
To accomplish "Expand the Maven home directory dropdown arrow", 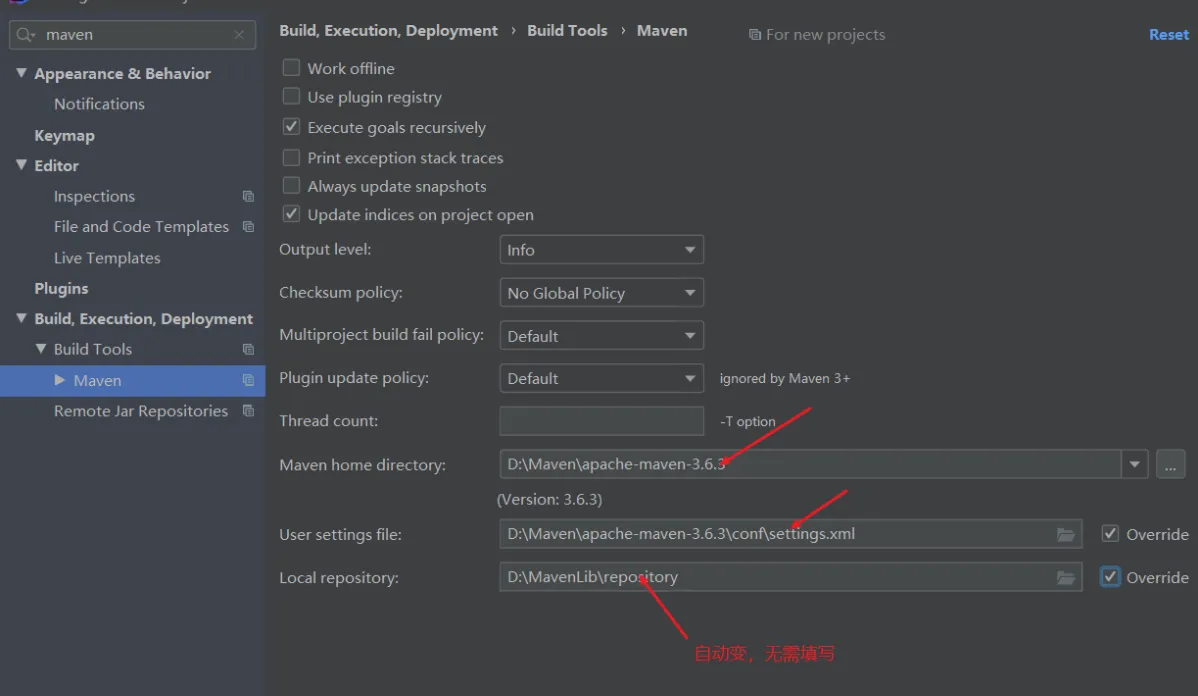I will tap(1134, 465).
